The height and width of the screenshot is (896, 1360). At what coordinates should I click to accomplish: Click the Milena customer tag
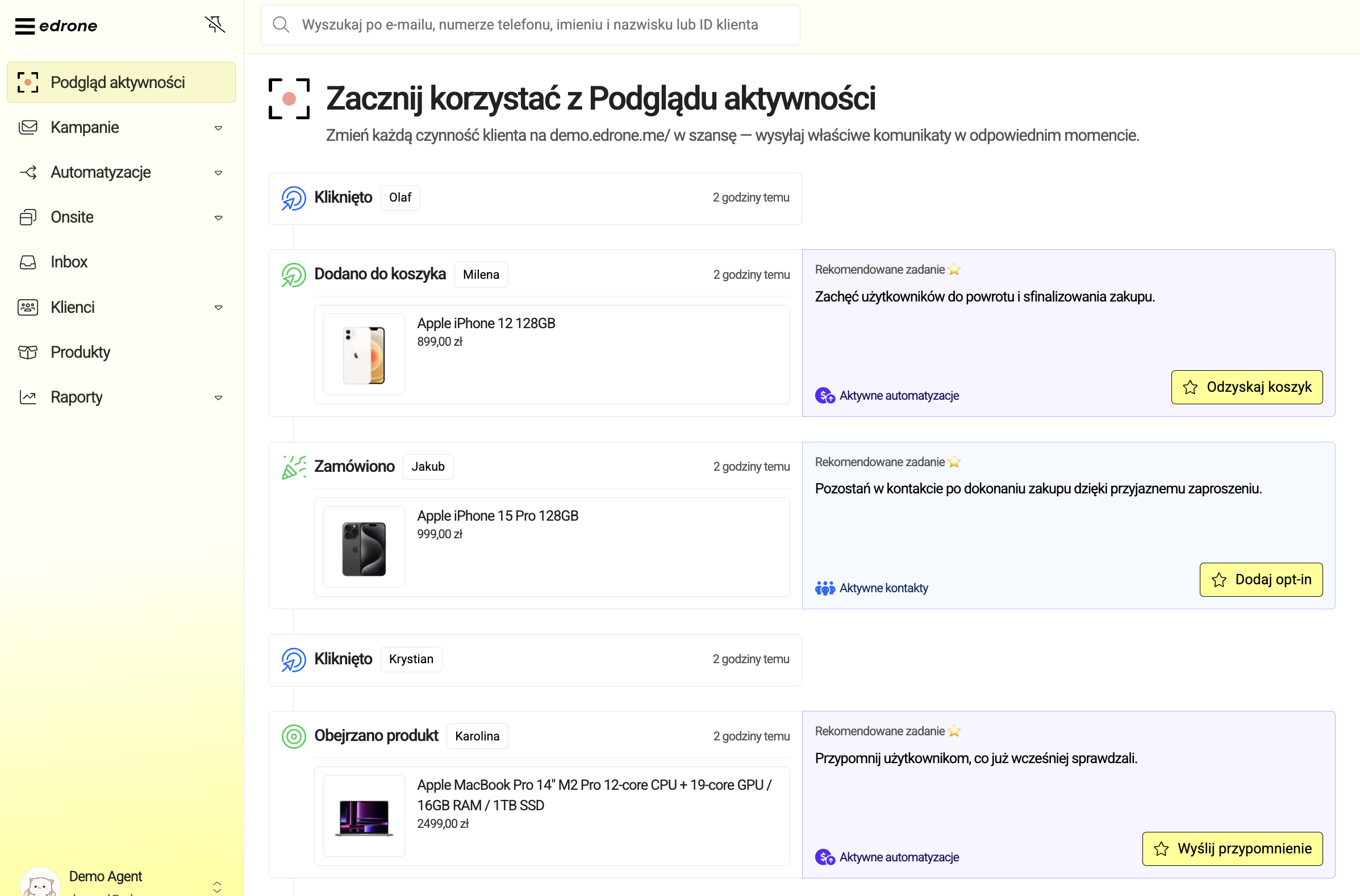[x=481, y=275]
